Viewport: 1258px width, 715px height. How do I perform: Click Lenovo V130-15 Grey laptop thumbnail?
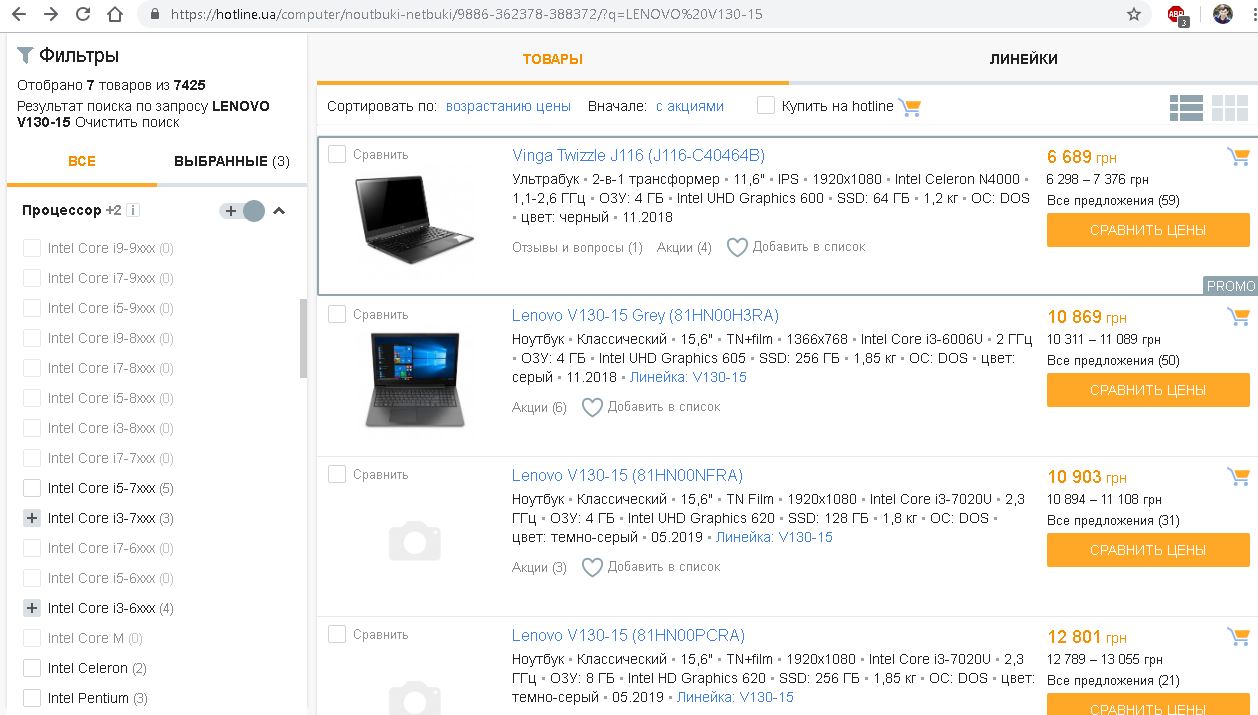pos(414,378)
